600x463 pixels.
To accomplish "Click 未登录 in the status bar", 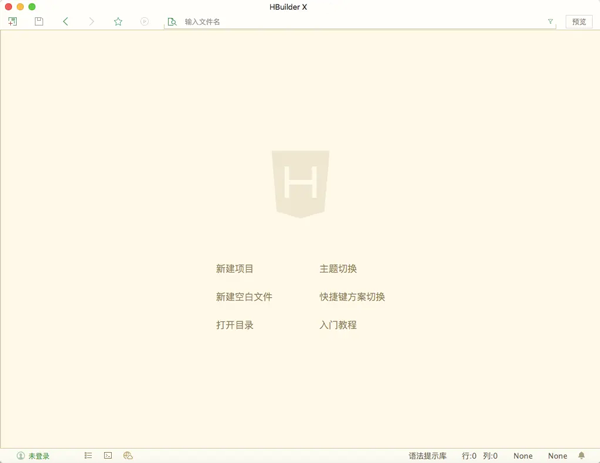I will click(x=39, y=456).
